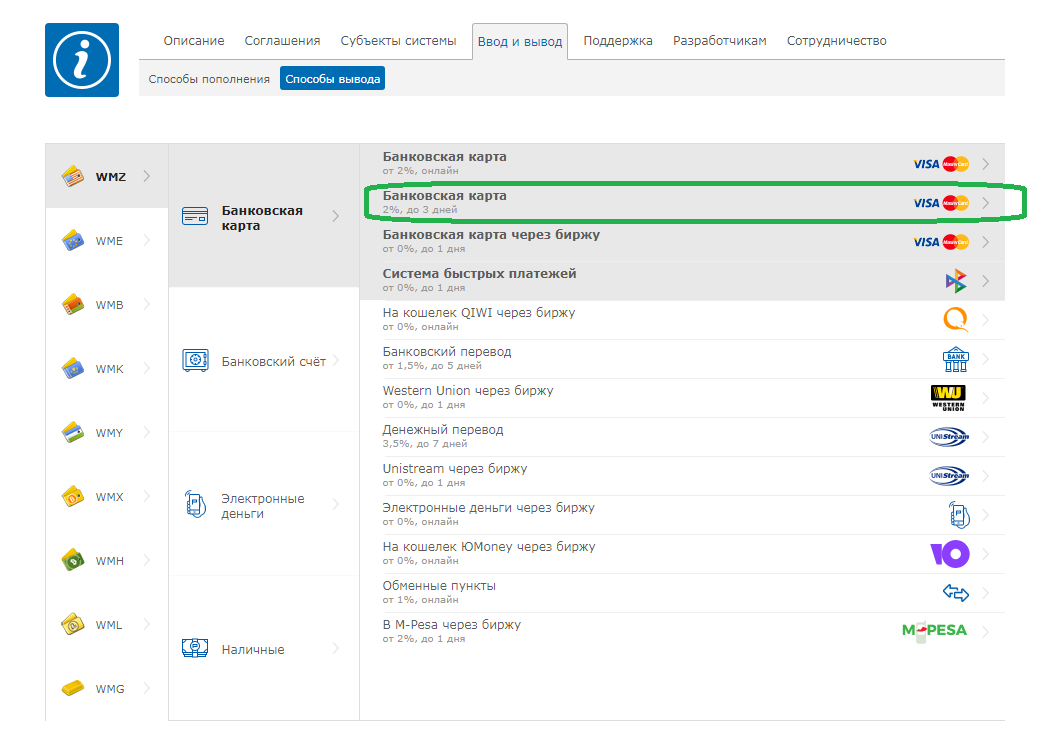Click the Western Union logo icon
Image resolution: width=1061 pixels, height=735 pixels.
tap(947, 398)
